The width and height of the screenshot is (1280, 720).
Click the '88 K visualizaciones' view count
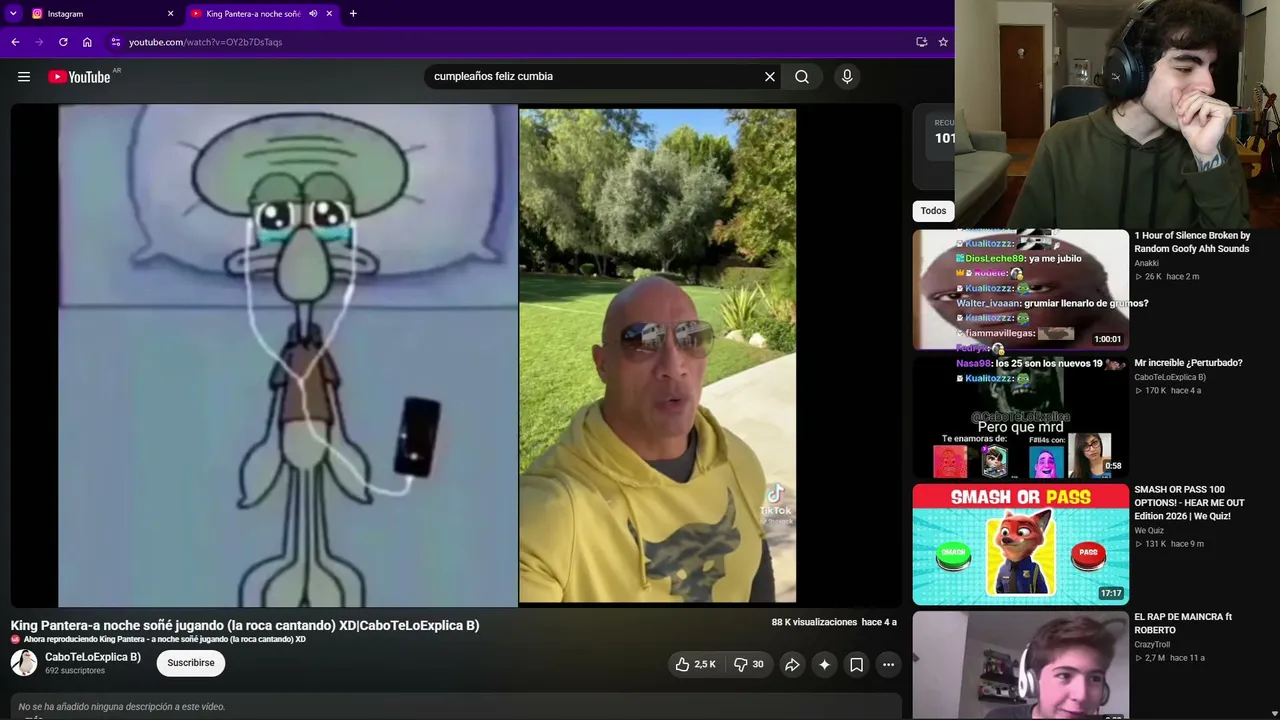814,622
